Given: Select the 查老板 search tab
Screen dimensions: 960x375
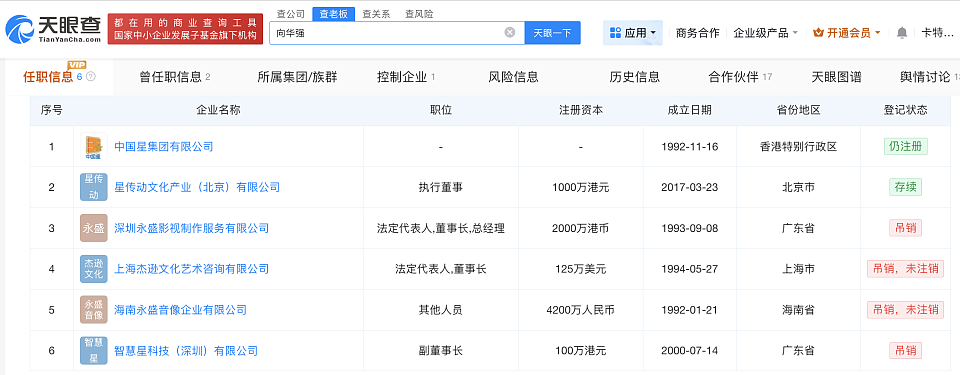Looking at the screenshot, I should [x=333, y=13].
